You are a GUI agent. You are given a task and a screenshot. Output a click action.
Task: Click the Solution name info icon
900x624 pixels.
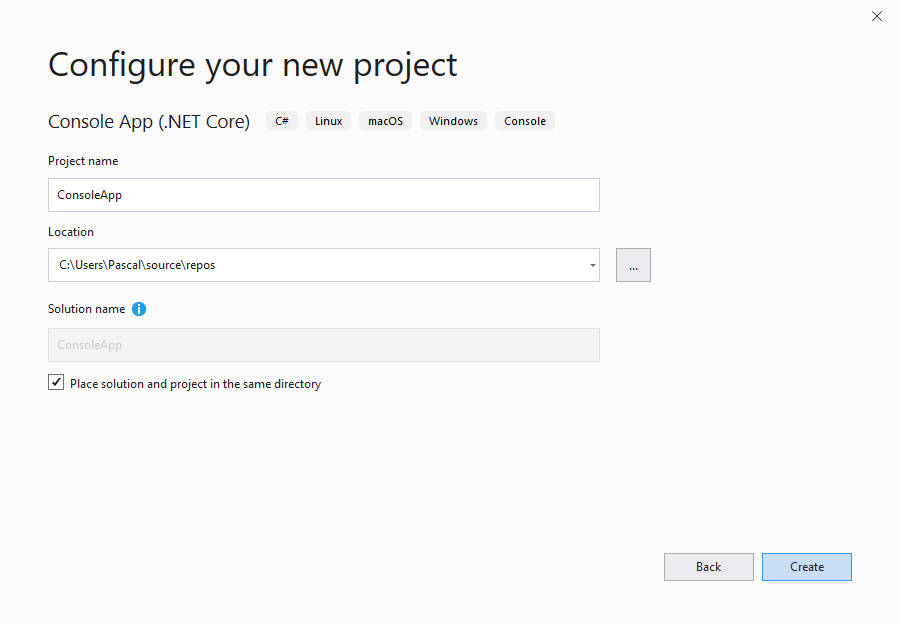click(x=139, y=309)
